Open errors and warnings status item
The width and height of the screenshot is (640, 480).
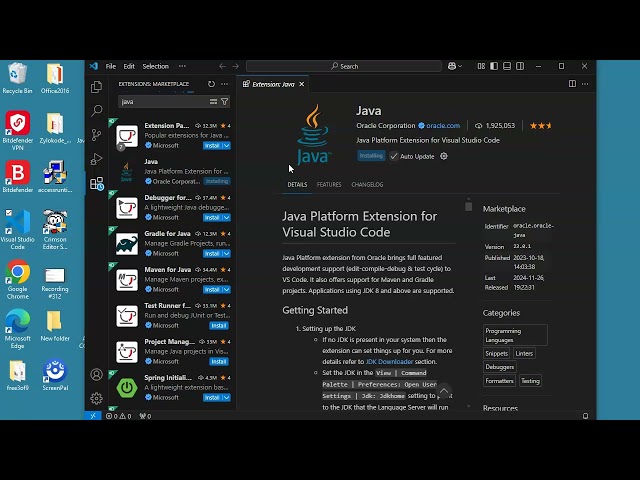point(118,416)
